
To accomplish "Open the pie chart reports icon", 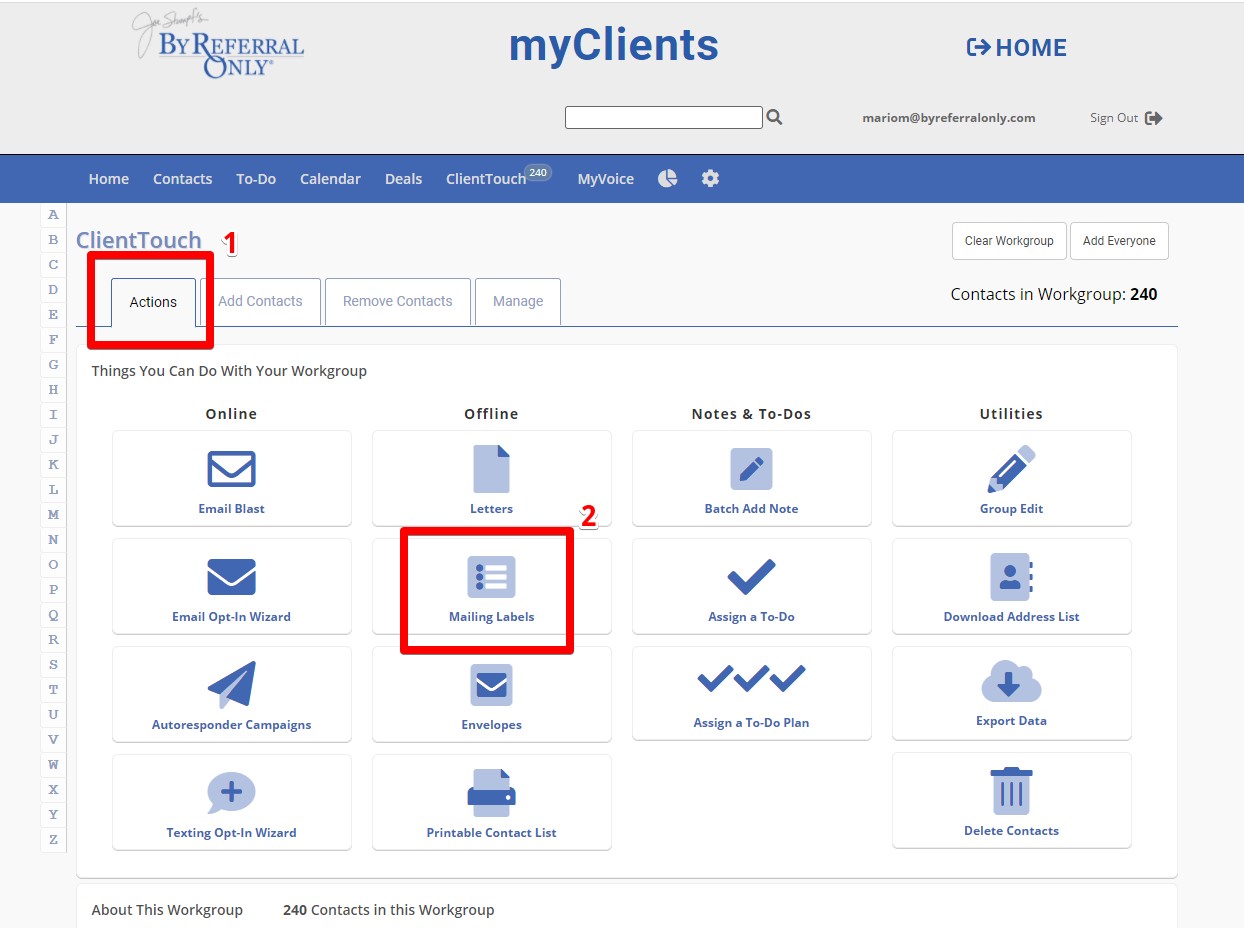I will (668, 178).
